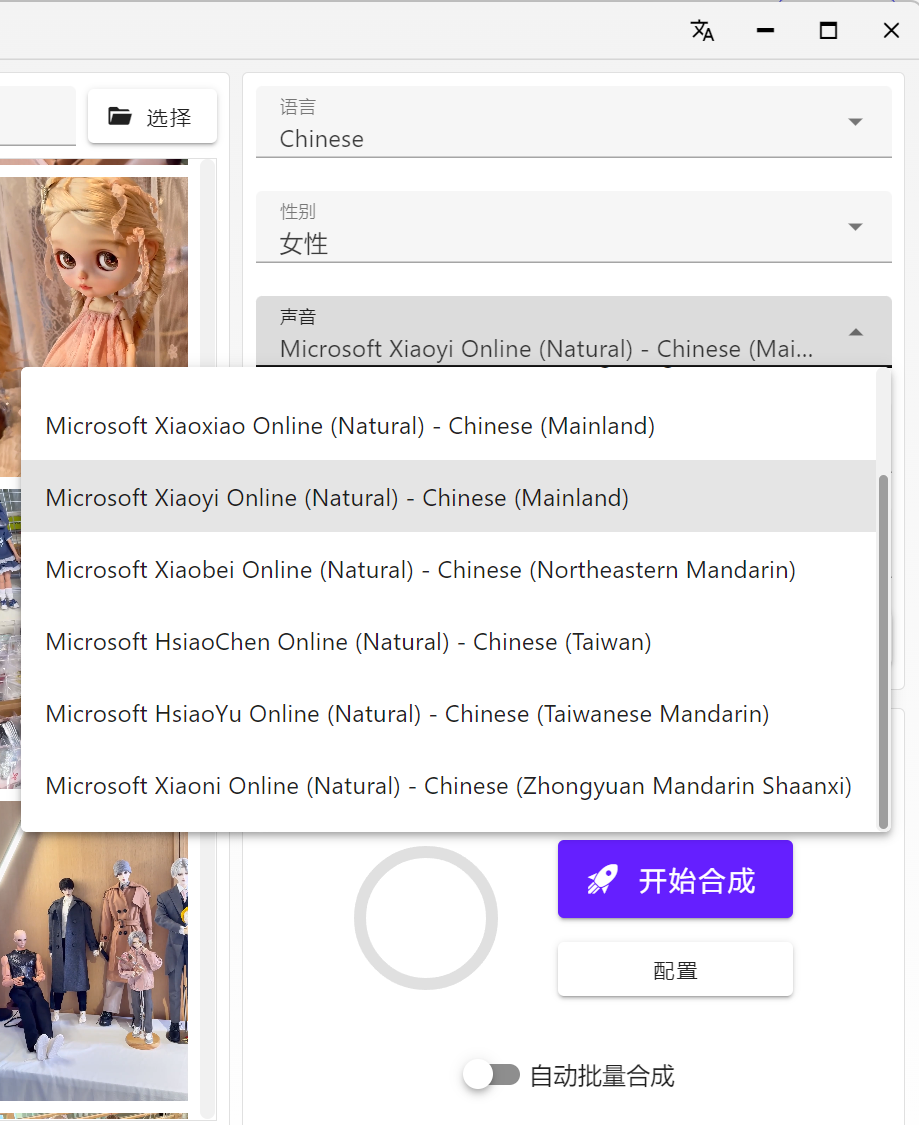Collapse the 声音 voice dropdown arrow
Viewport: 919px width, 1125px height.
coord(855,332)
